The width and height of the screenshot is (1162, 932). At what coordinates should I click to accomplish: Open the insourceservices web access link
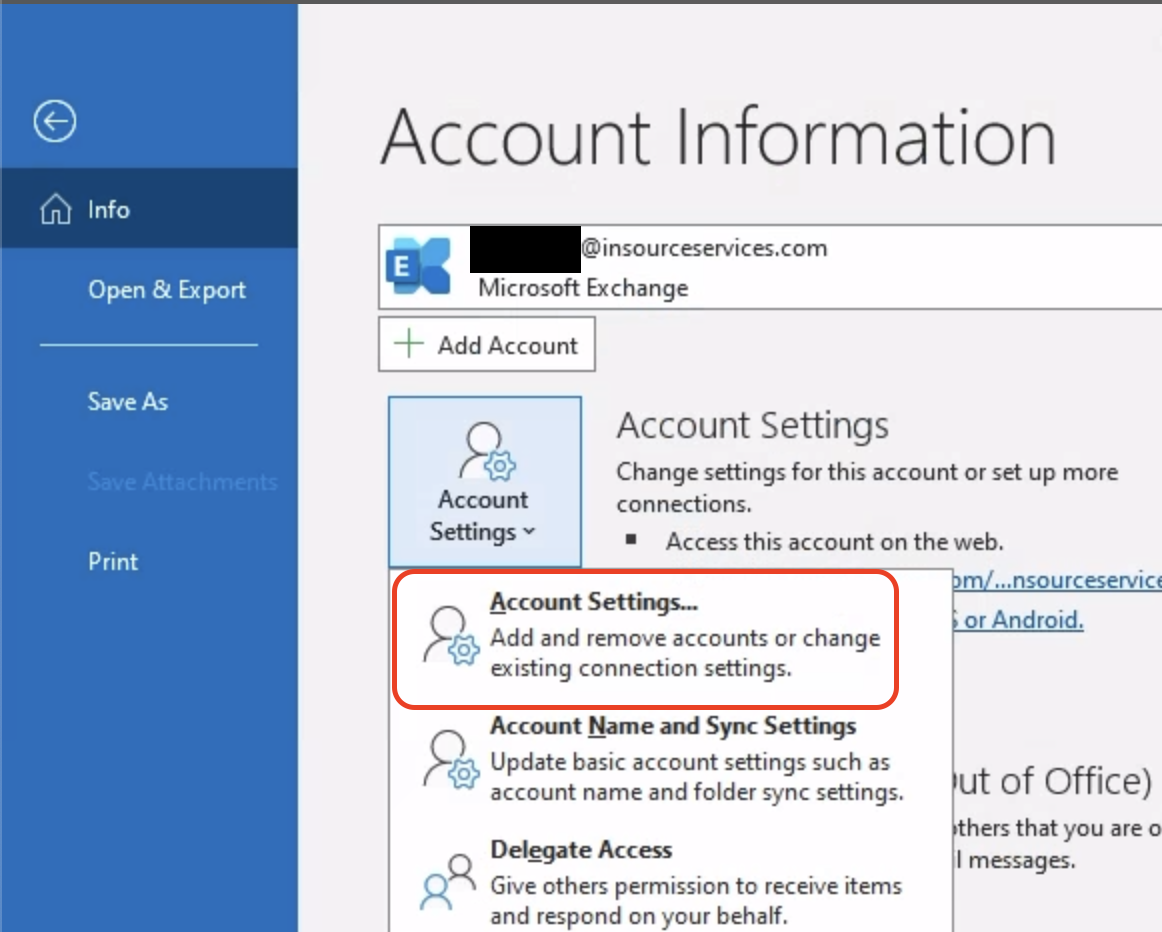click(1057, 580)
